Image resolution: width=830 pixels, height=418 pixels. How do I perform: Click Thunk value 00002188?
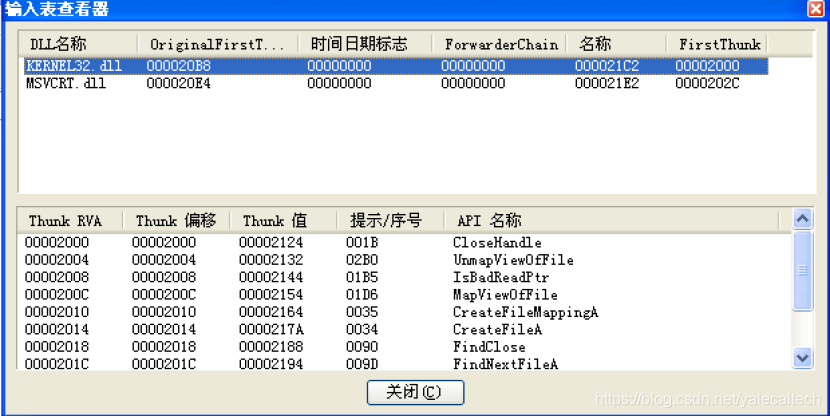tap(271, 347)
